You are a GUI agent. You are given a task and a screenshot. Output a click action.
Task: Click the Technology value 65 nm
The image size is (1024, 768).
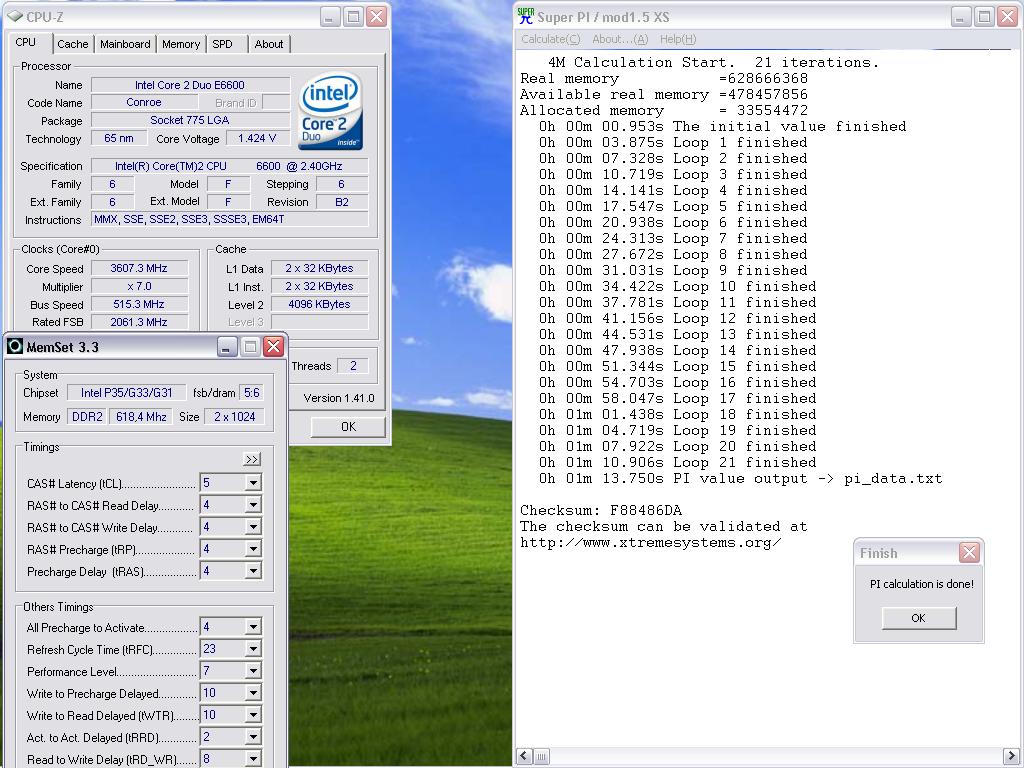coord(118,138)
